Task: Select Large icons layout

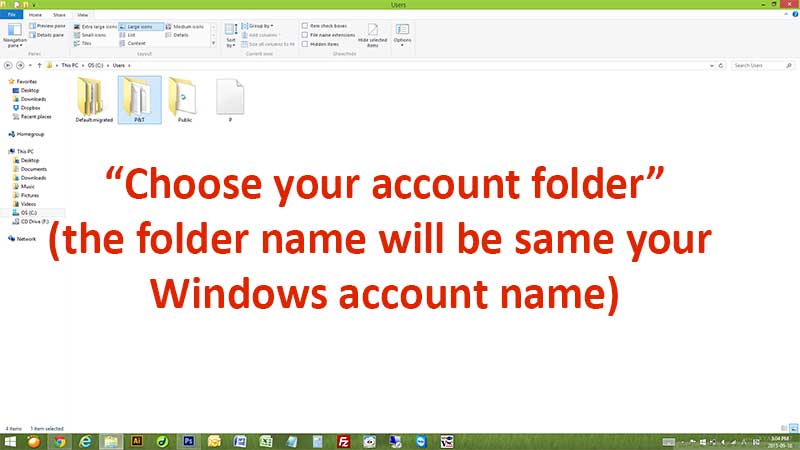Action: click(141, 27)
